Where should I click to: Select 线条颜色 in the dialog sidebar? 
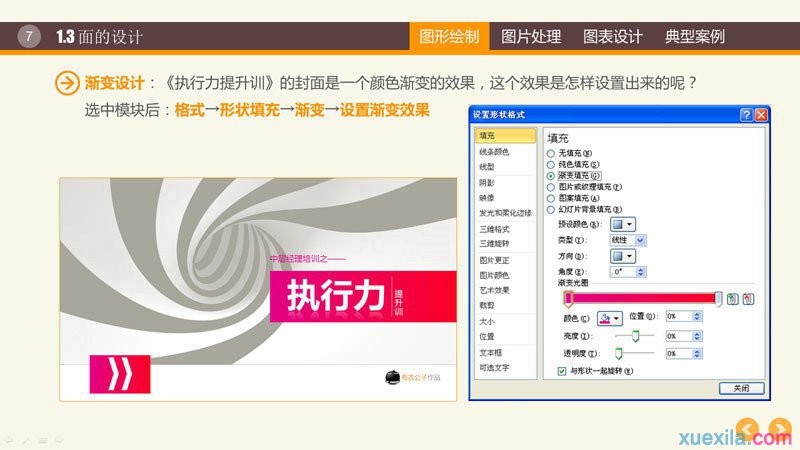coord(494,151)
